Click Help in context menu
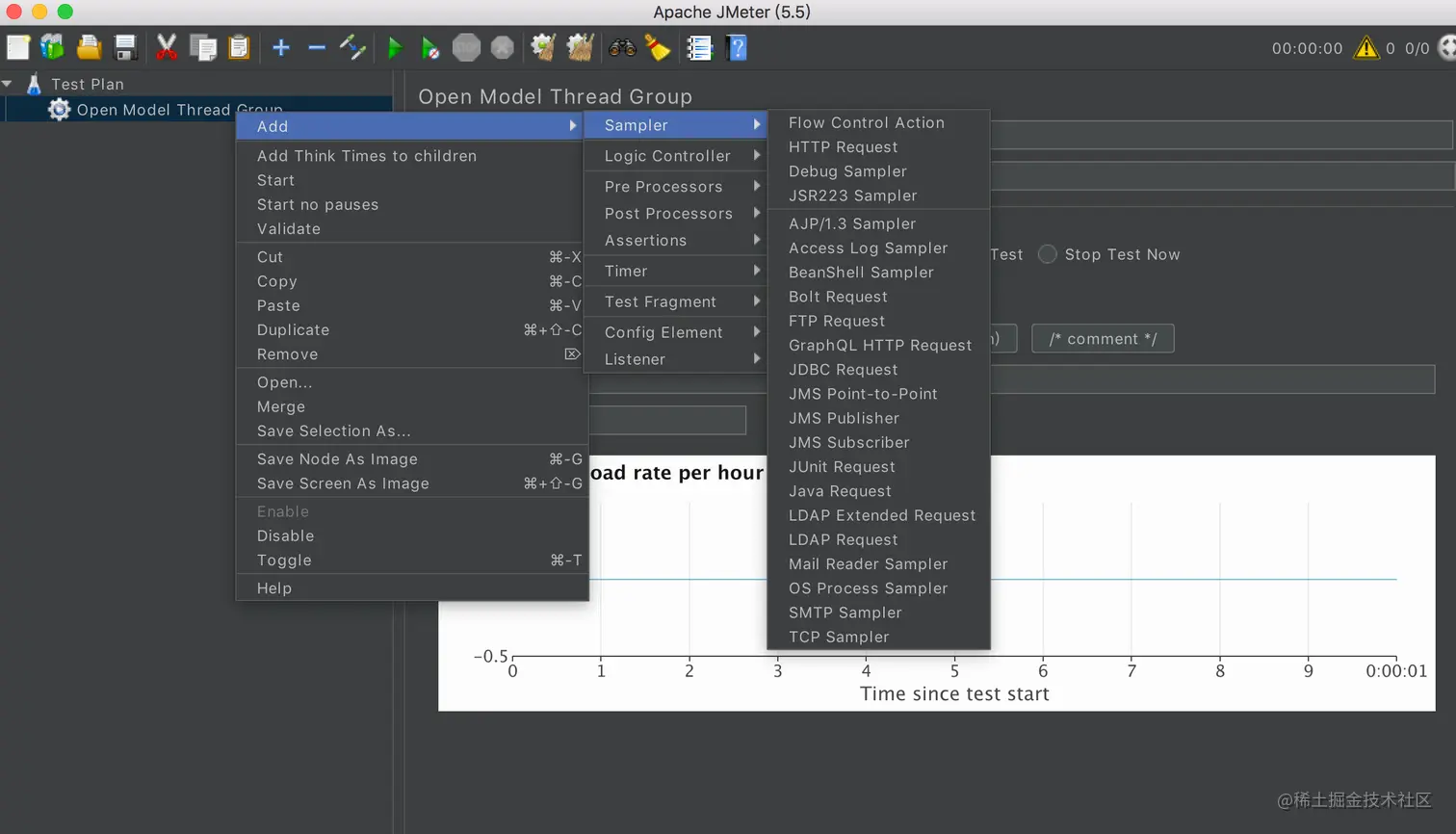The height and width of the screenshot is (834, 1456). click(412, 588)
